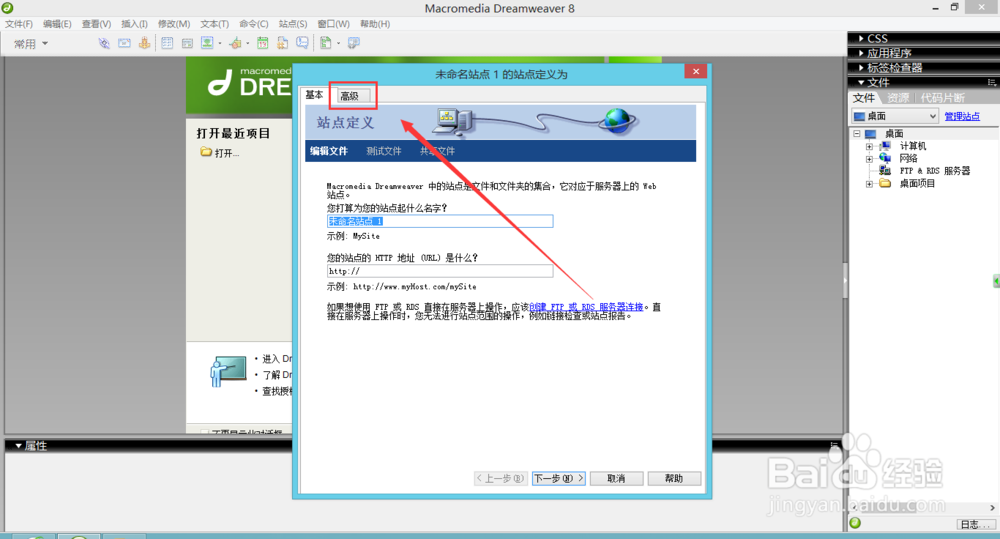Select the 基本 tab in the dialog
Screen dimensions: 1000x539
click(314, 94)
